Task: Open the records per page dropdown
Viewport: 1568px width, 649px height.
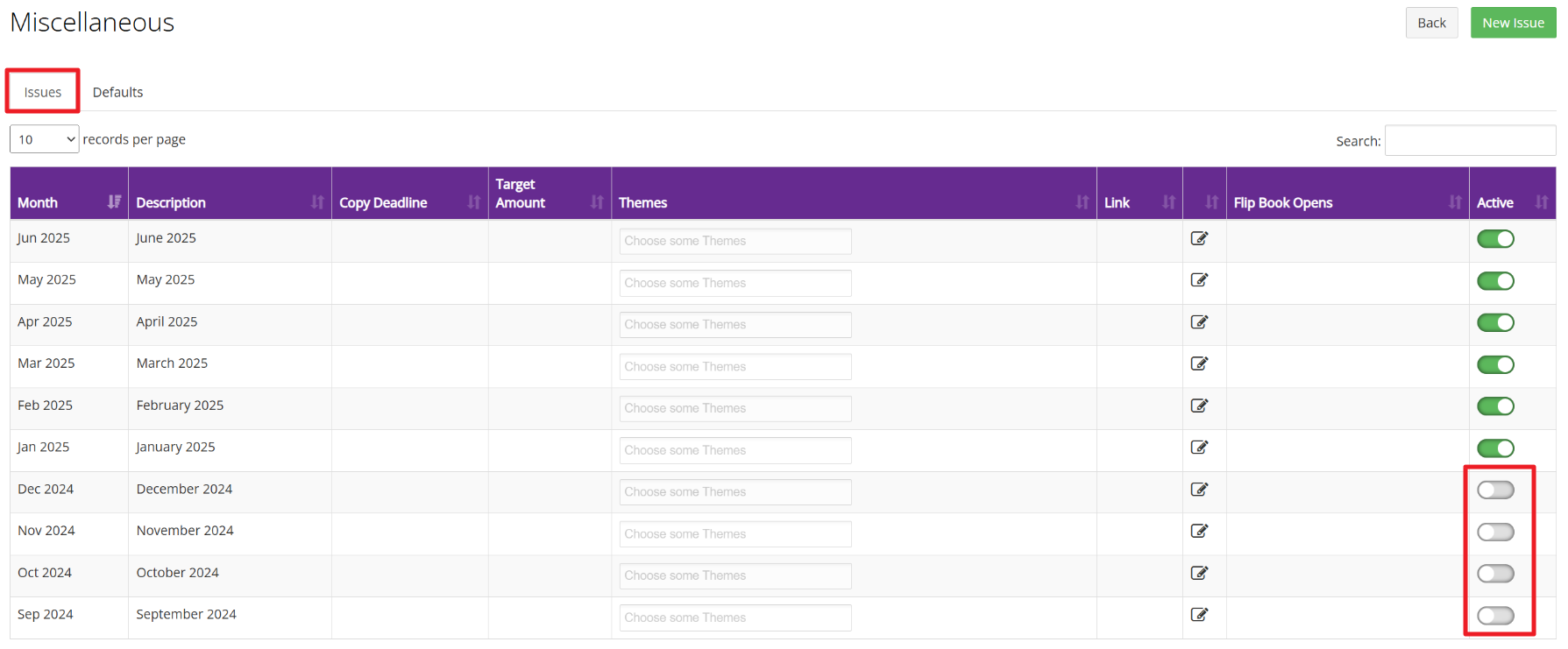Action: [x=44, y=139]
